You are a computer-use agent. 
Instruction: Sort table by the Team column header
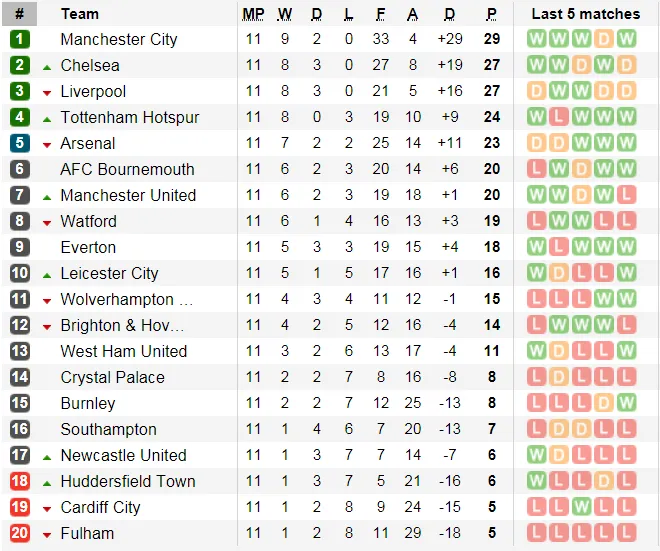tap(80, 14)
